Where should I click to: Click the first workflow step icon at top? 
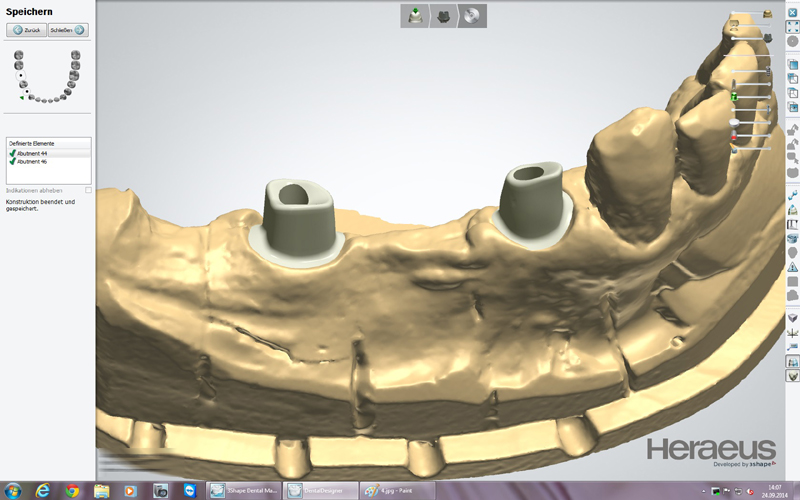click(413, 15)
